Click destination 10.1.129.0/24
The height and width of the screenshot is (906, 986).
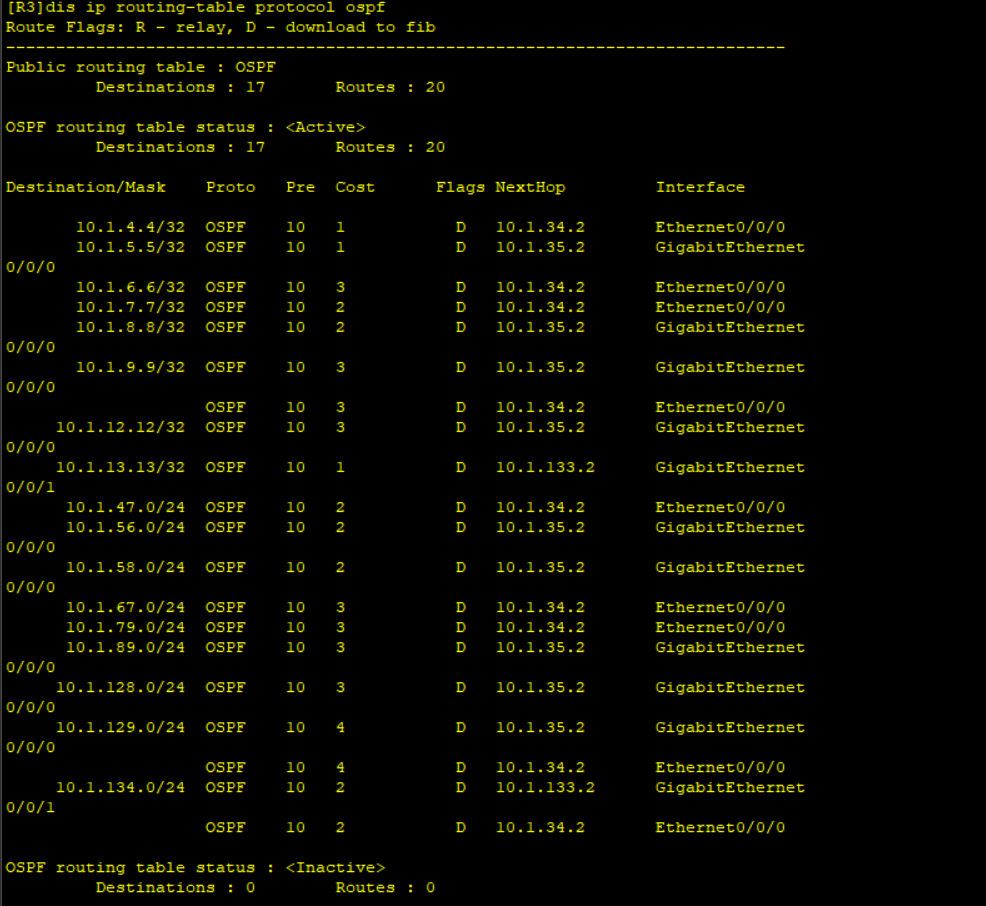click(x=121, y=727)
